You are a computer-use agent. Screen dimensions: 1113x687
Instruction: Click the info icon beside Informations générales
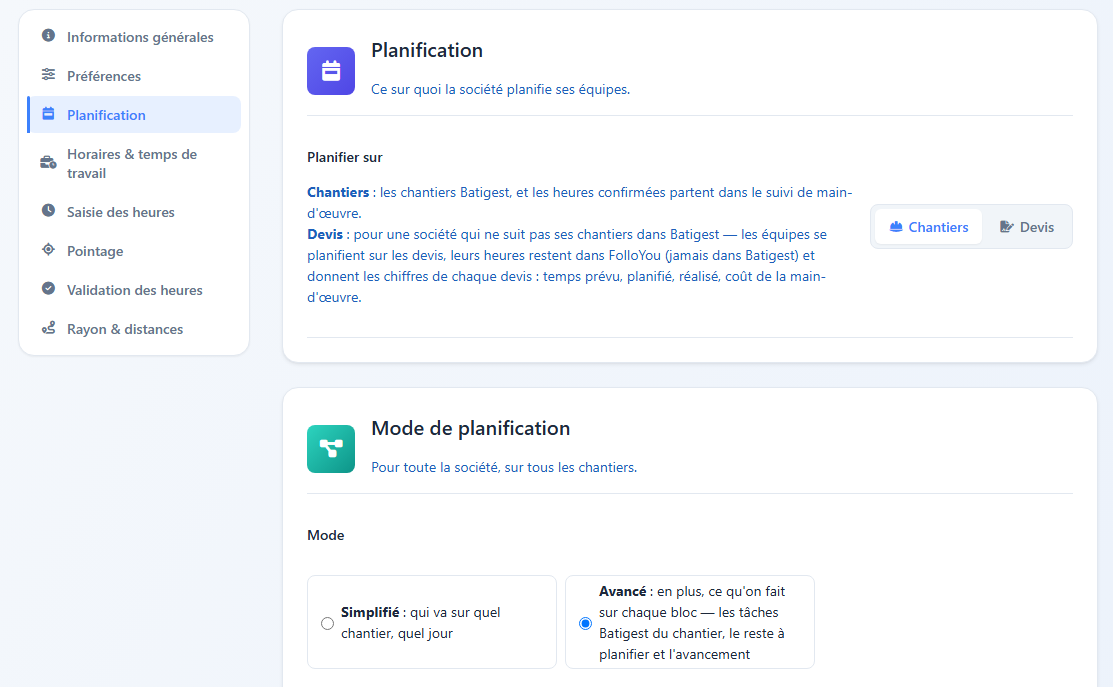(48, 35)
